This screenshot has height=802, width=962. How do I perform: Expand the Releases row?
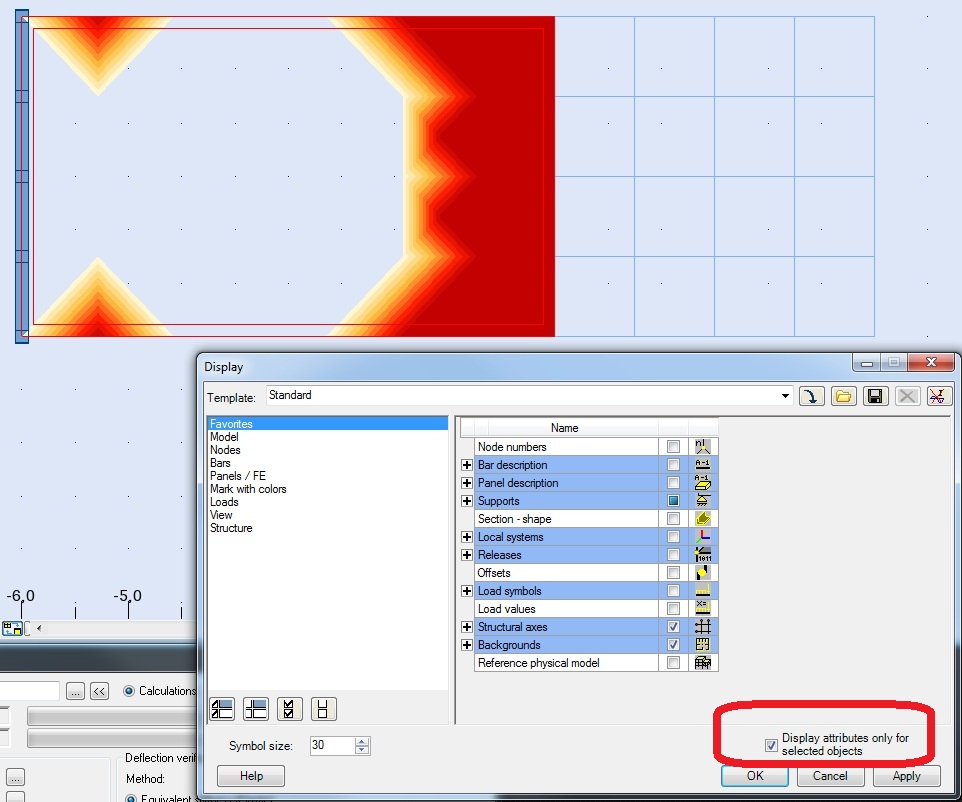coord(467,555)
